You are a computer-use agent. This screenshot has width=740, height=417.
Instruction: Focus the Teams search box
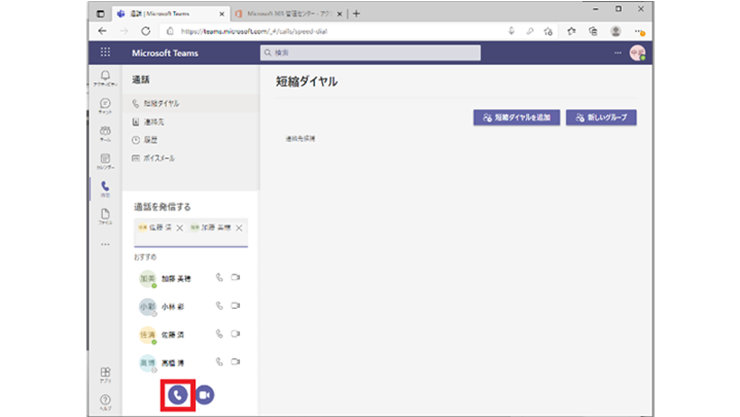point(370,53)
